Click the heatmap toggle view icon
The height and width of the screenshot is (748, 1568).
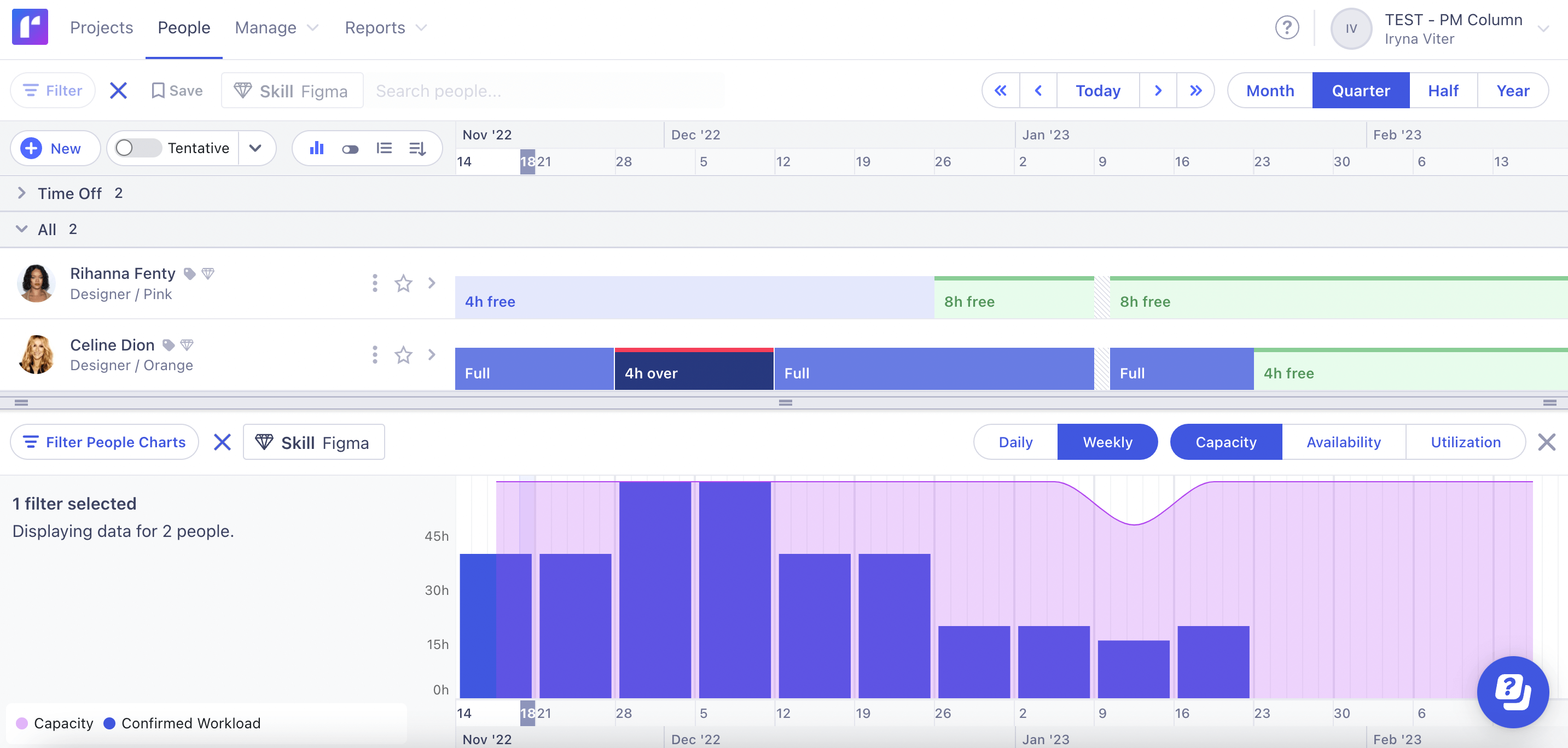click(351, 148)
